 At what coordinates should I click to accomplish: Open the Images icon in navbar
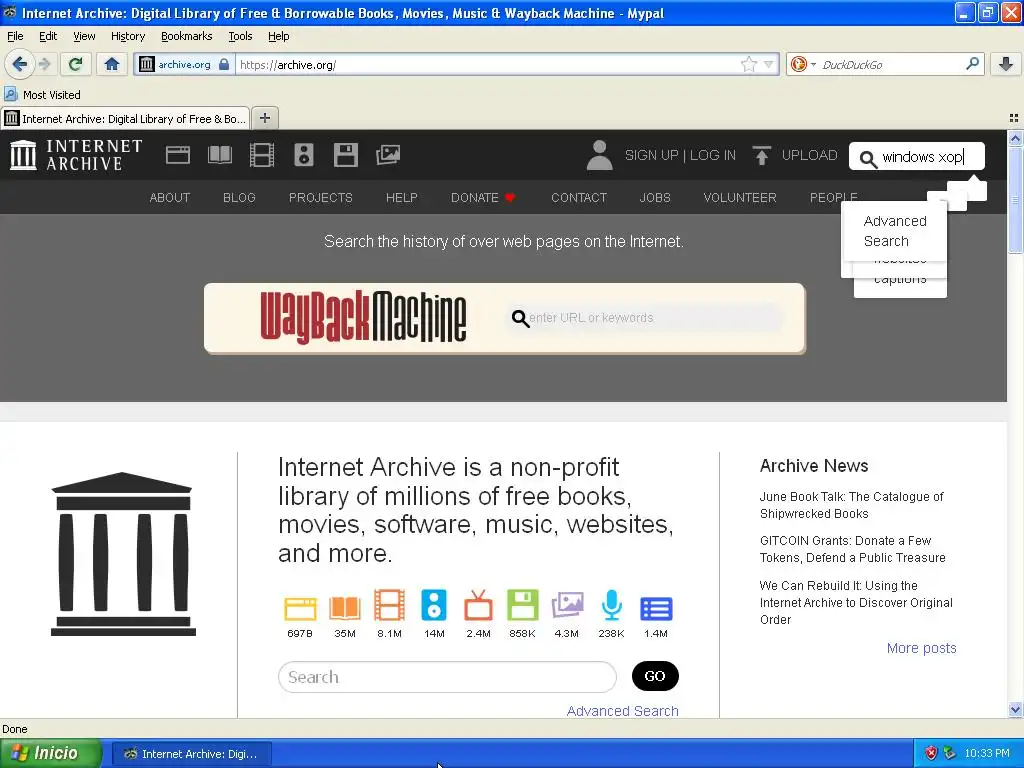click(388, 155)
